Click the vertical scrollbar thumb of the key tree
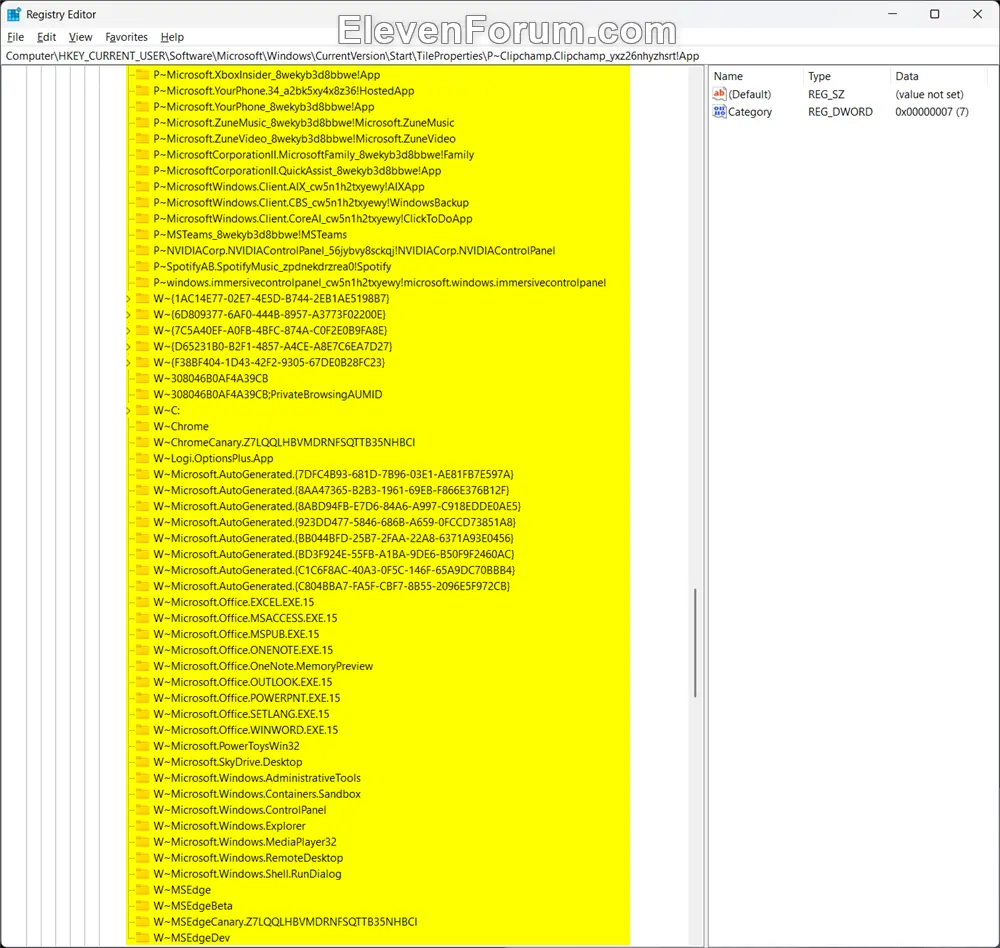 (695, 642)
